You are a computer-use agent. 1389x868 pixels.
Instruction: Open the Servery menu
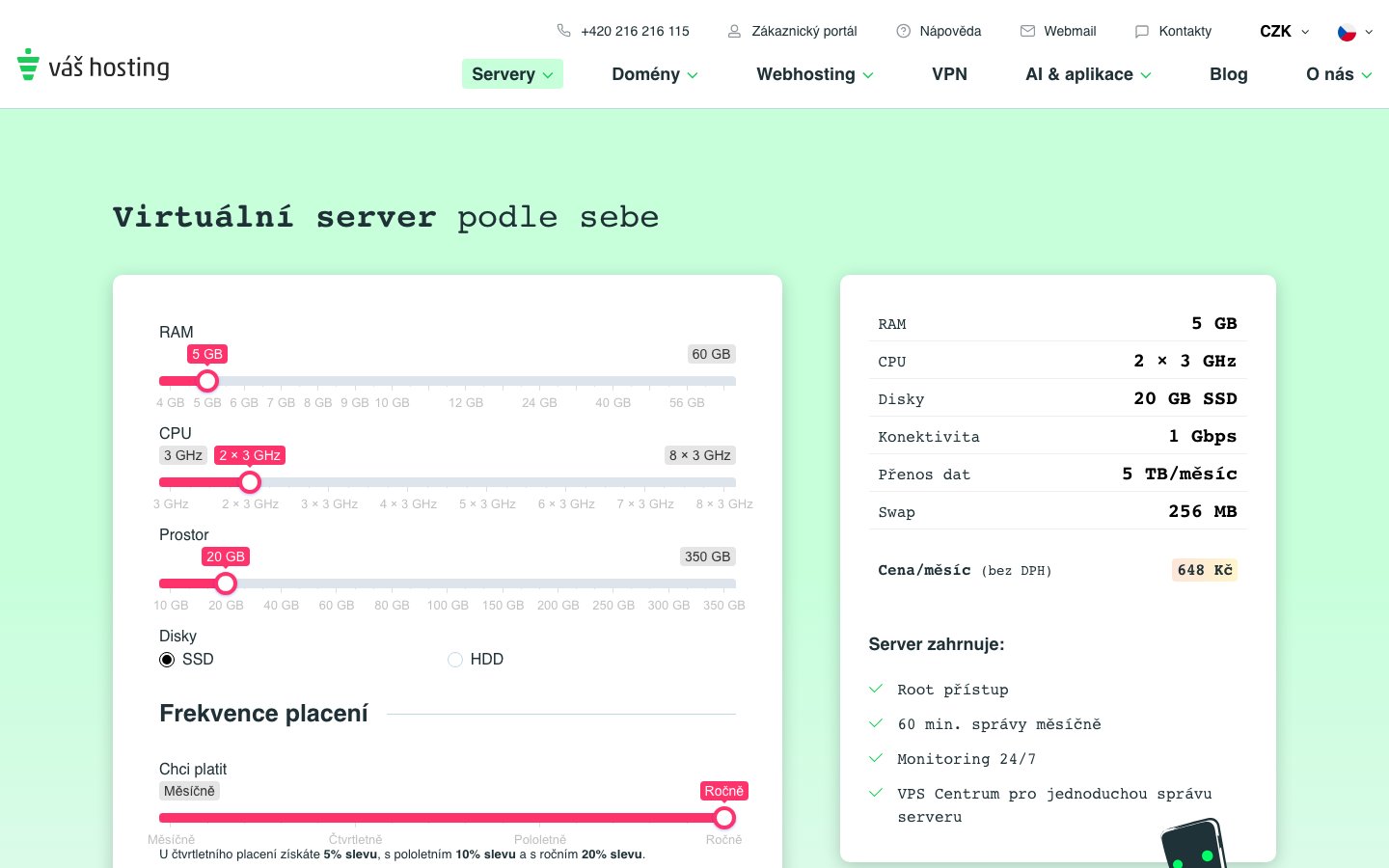(512, 74)
